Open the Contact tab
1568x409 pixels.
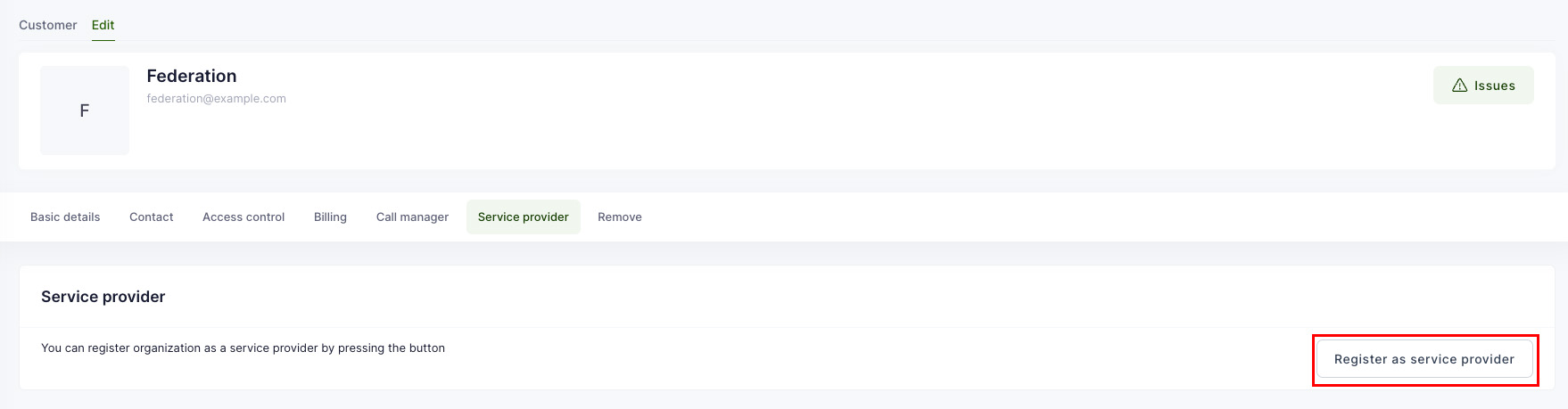152,217
